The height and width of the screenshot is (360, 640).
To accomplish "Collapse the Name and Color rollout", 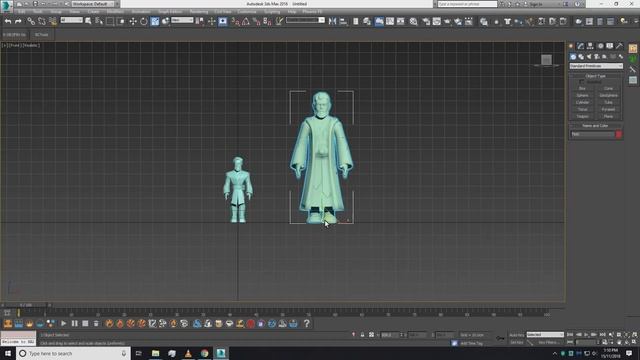I will (x=596, y=126).
